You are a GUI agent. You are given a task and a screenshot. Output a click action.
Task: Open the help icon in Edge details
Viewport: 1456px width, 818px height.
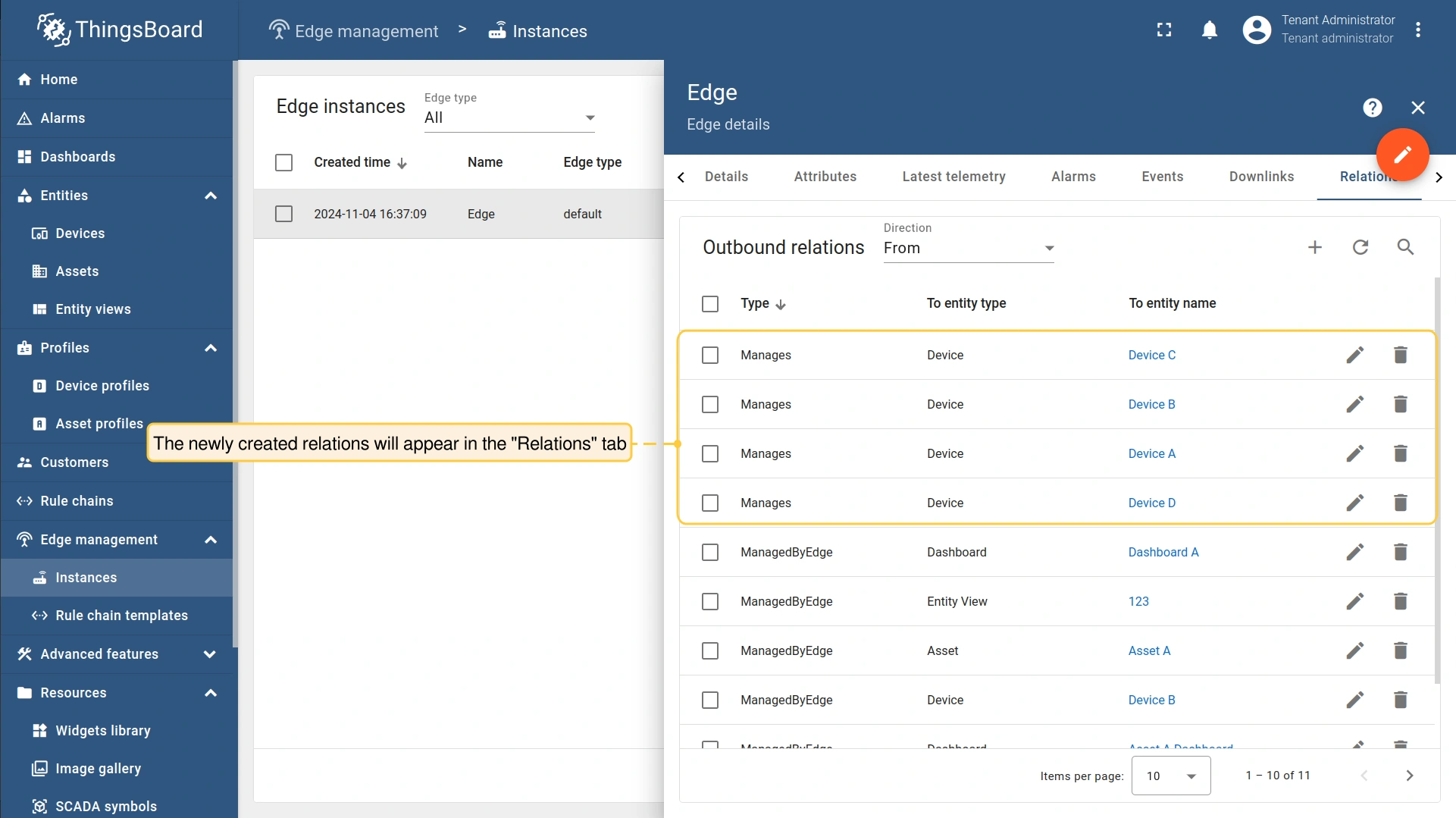pyautogui.click(x=1372, y=108)
